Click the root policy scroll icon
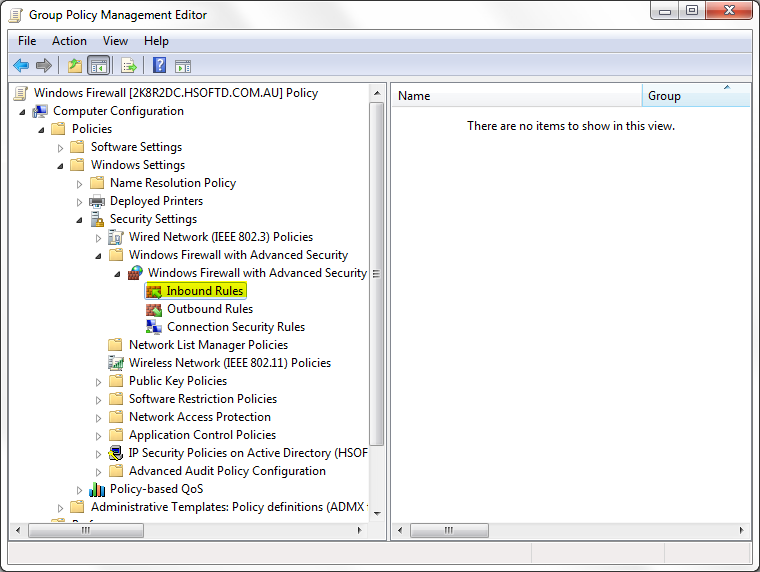Image resolution: width=760 pixels, height=572 pixels. [x=20, y=93]
